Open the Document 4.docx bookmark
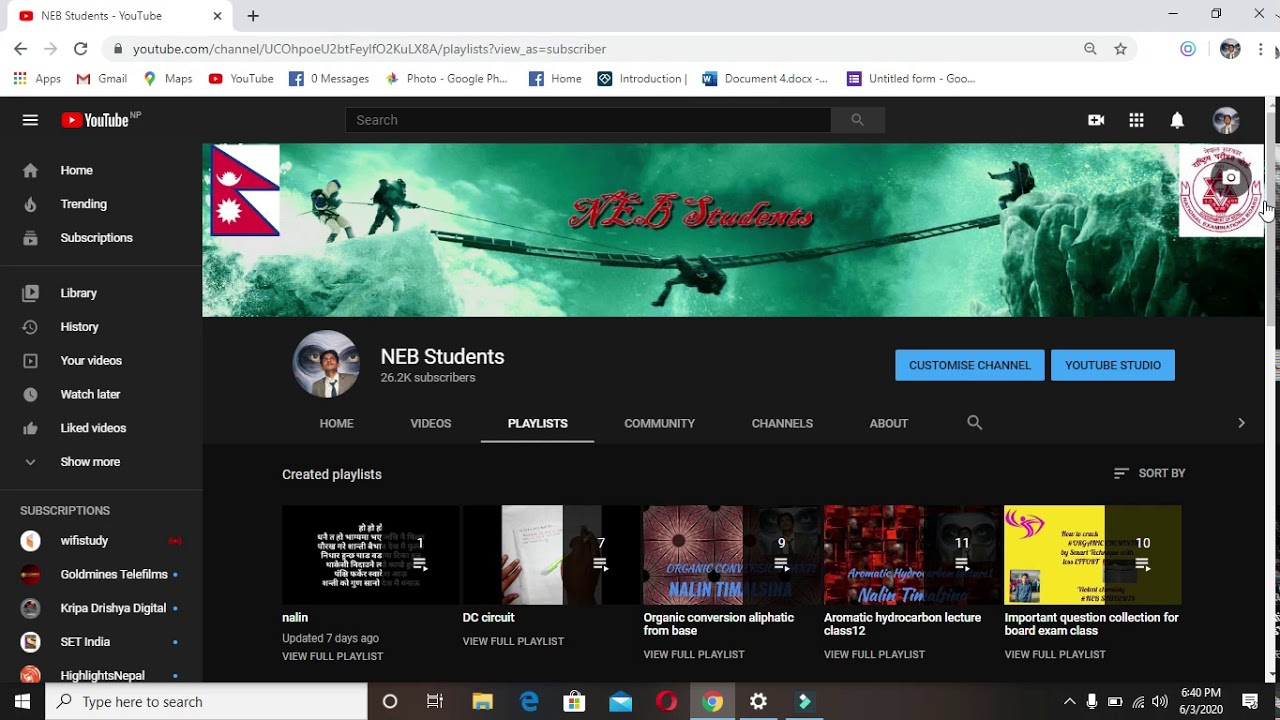 (x=765, y=79)
